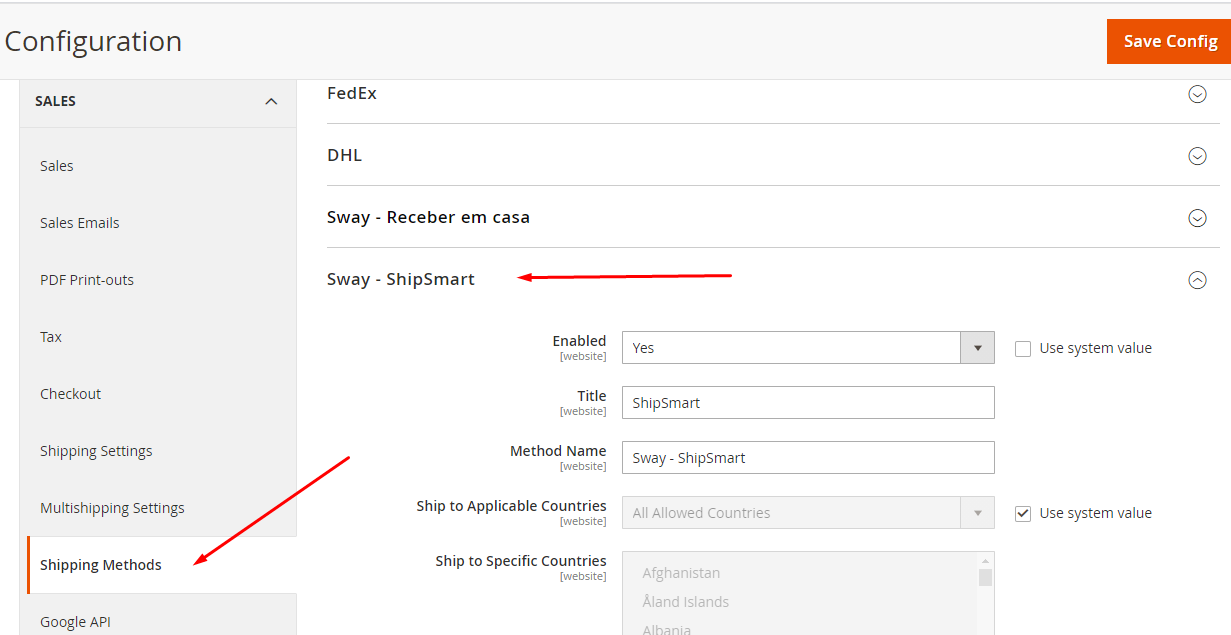Collapse Sway - ShipSmart chevron icon
1231x635 pixels.
click(x=1197, y=280)
